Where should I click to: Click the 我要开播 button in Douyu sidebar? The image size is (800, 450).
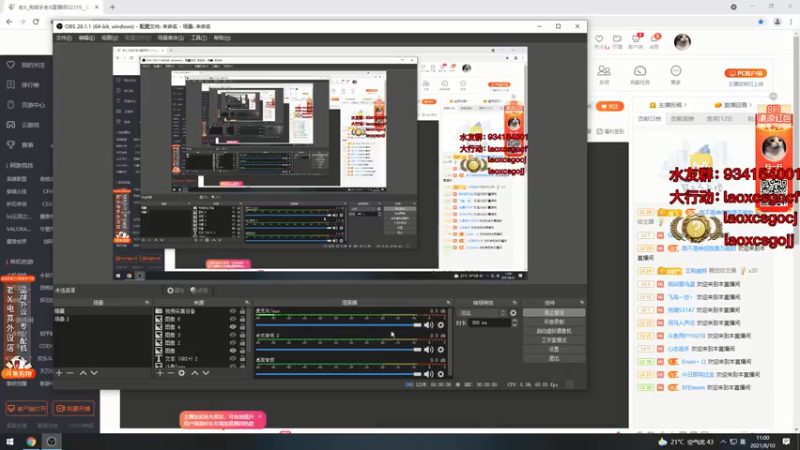[x=73, y=409]
